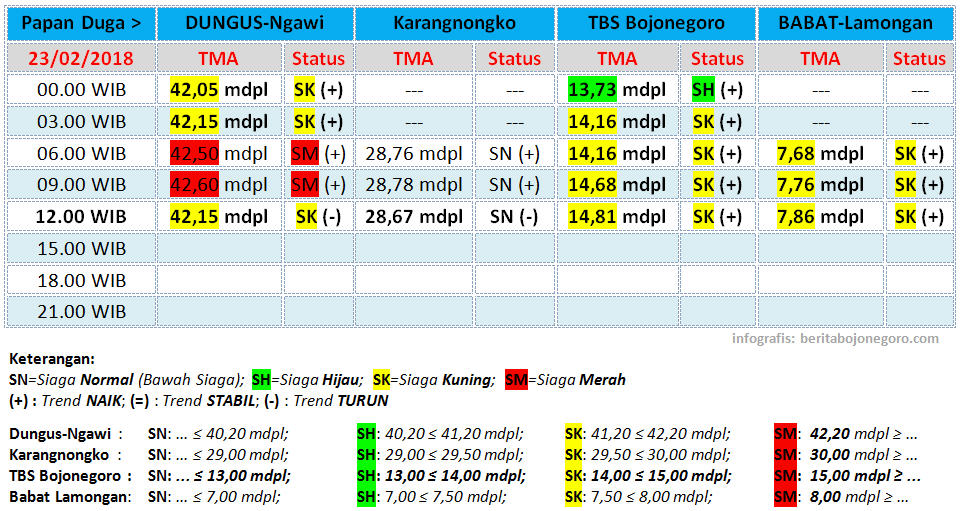Select the BABAT-Lamongan station header
960x511 pixels.
coord(858,23)
